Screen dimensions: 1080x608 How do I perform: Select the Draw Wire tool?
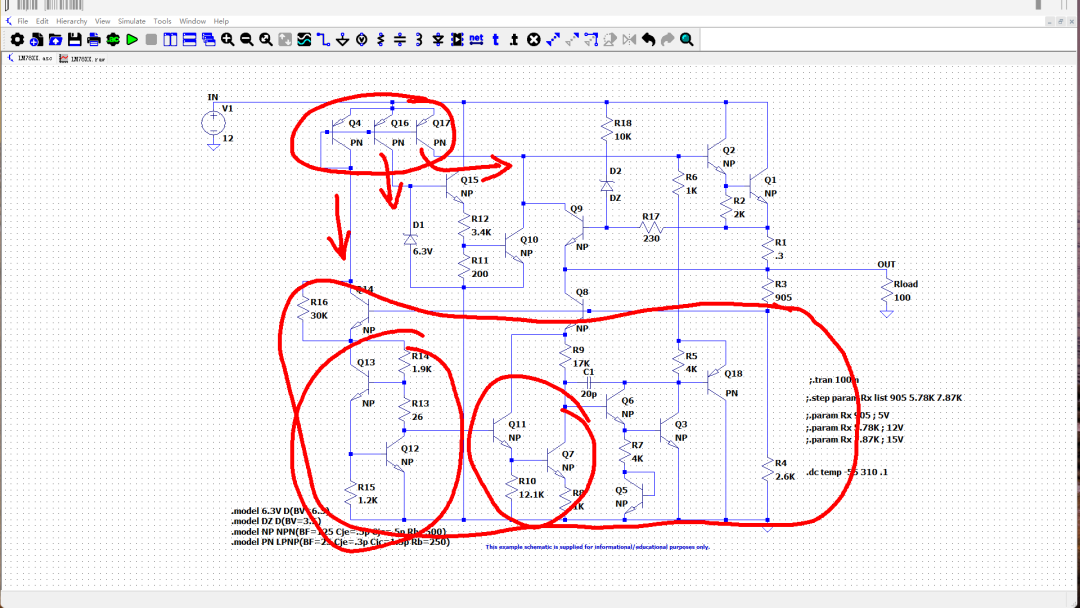323,39
